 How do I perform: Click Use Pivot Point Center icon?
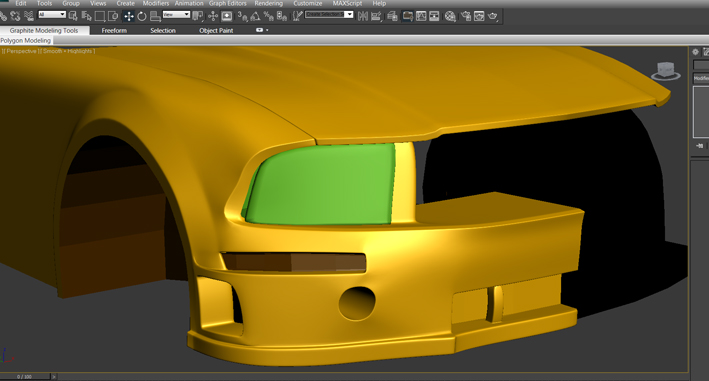[x=198, y=16]
